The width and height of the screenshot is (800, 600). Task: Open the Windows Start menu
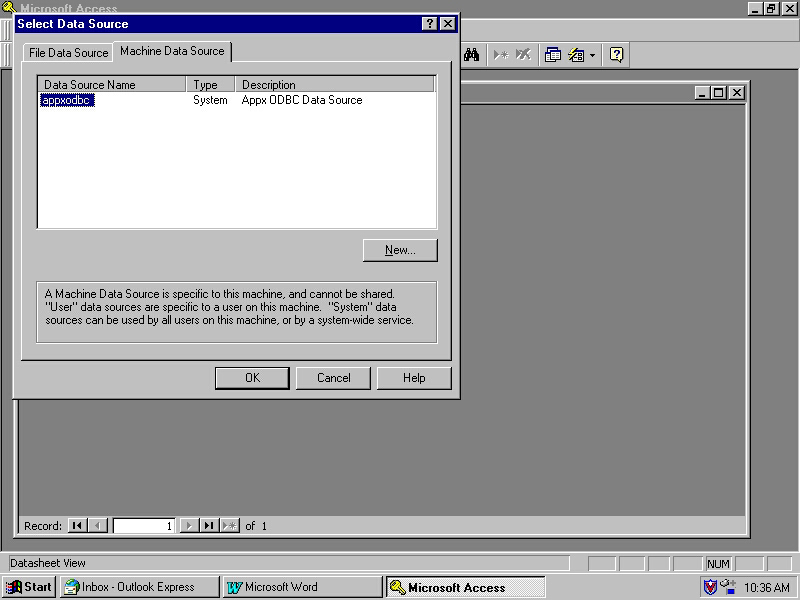point(29,587)
